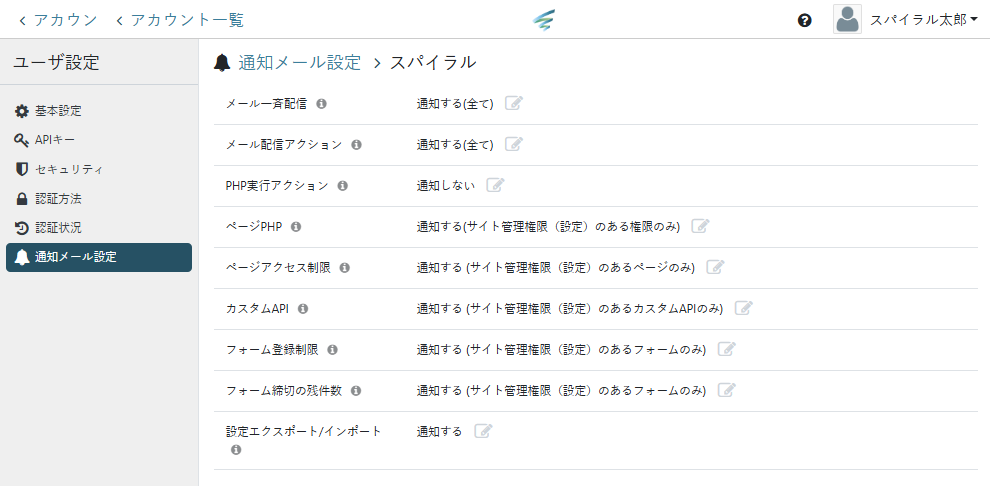This screenshot has height=486, width=990.
Task: Open the help question mark icon
Action: tap(805, 20)
